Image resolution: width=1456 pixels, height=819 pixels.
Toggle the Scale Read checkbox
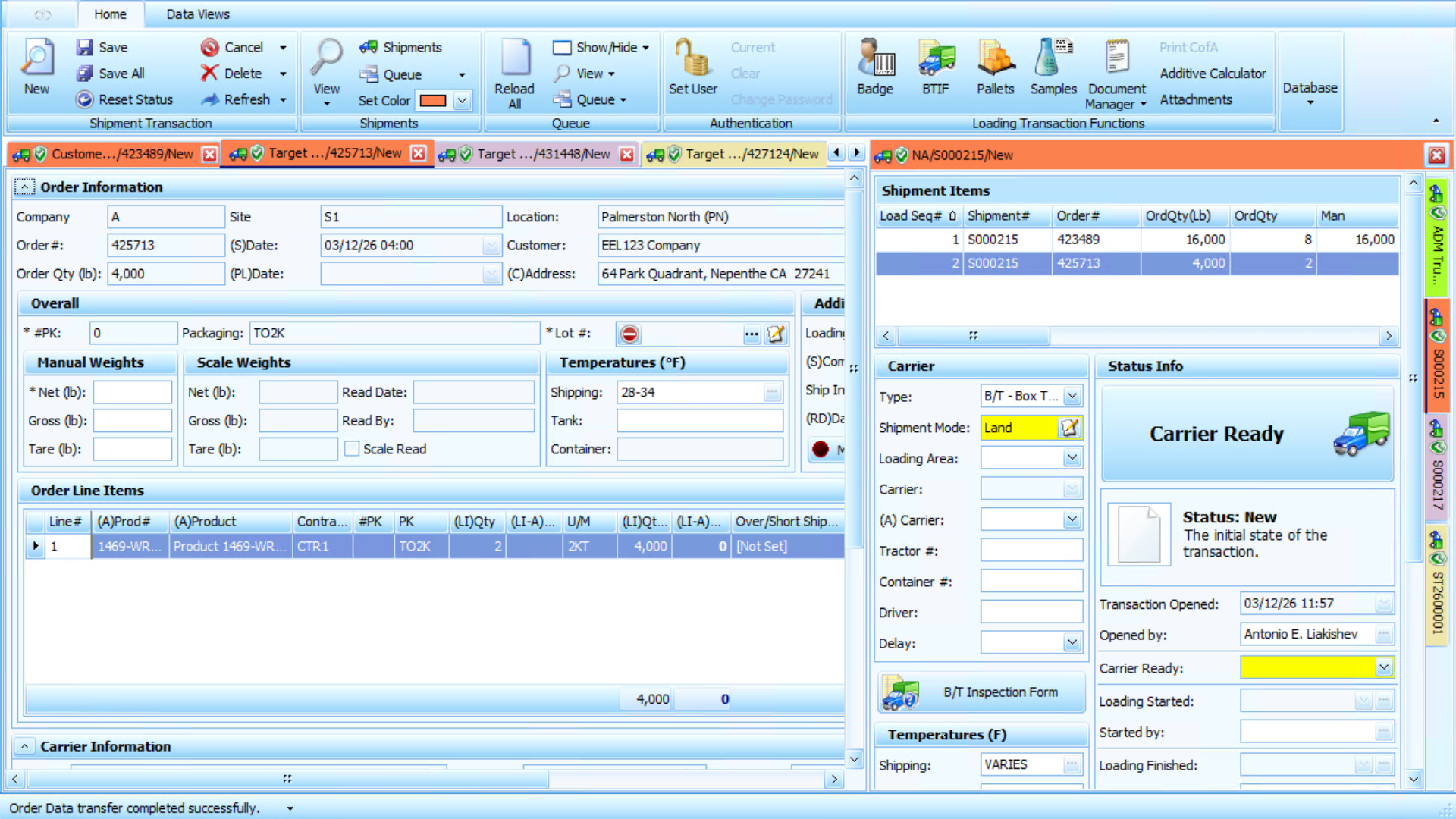point(352,449)
